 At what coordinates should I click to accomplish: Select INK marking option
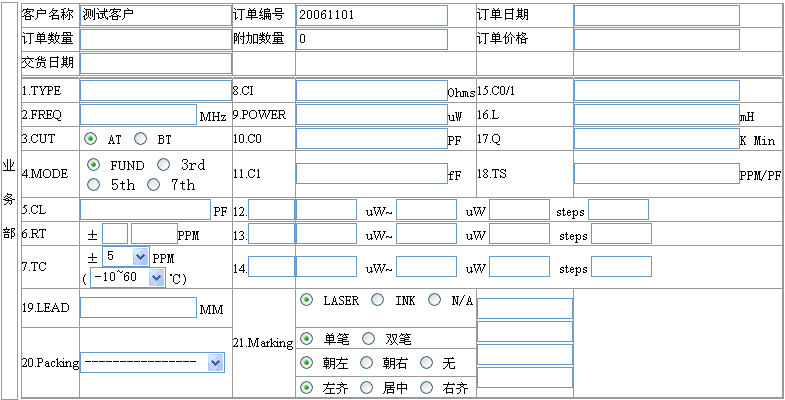[377, 300]
